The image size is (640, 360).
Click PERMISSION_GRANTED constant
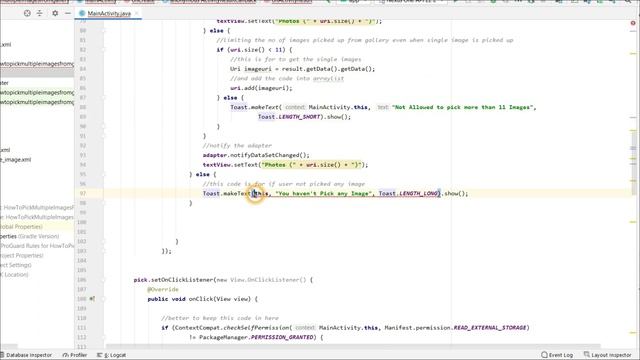(x=282, y=338)
